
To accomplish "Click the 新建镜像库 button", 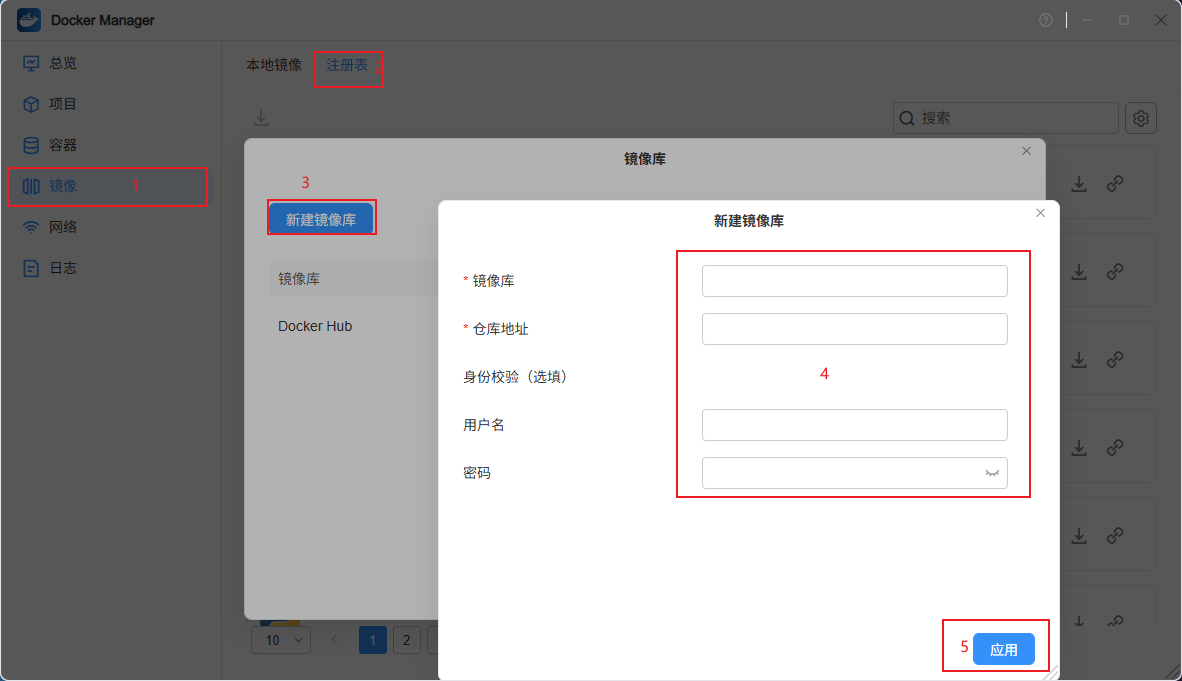I will click(x=321, y=219).
